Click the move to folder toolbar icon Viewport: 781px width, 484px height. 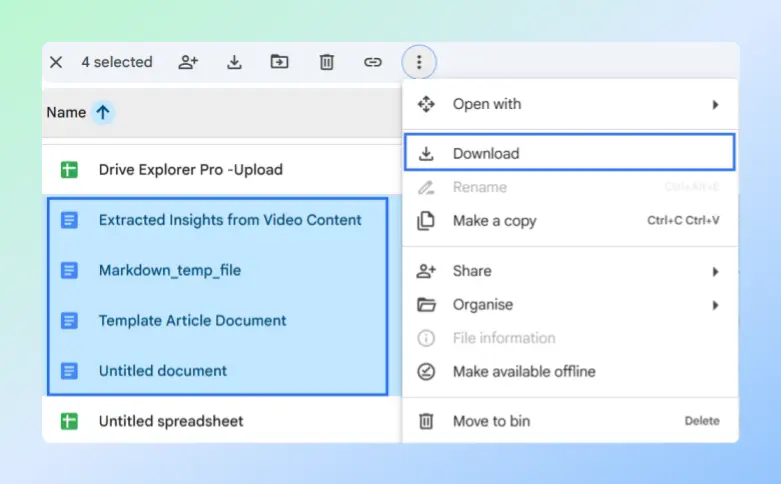click(x=279, y=62)
